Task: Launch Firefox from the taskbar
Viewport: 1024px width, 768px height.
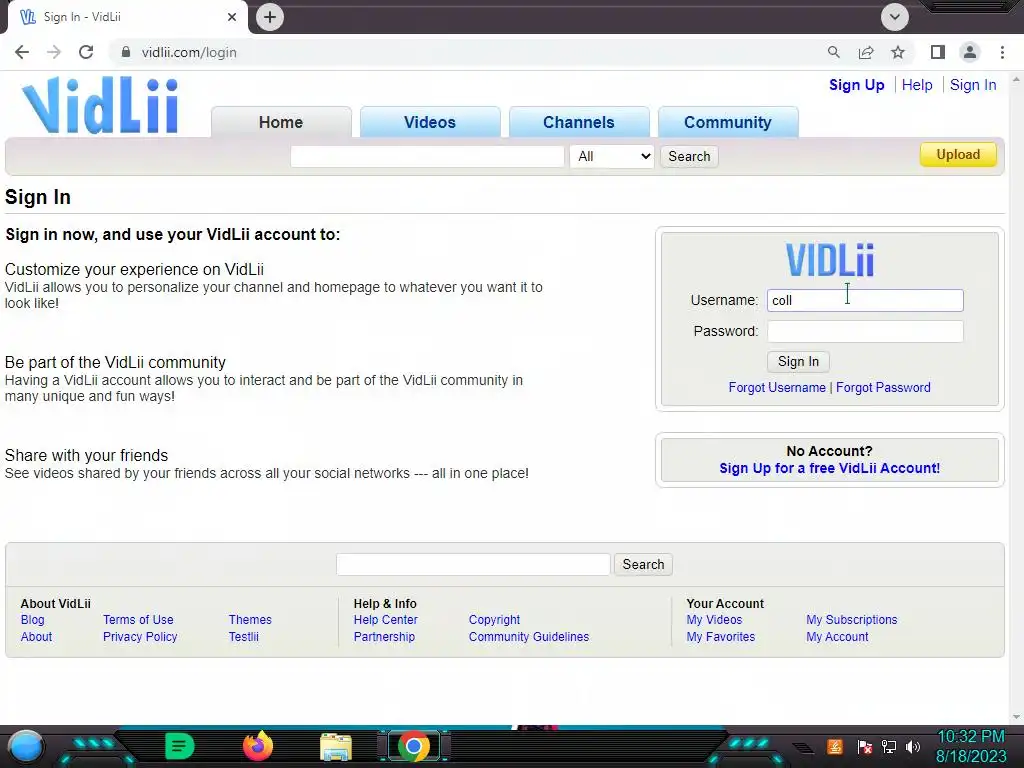Action: click(x=257, y=746)
